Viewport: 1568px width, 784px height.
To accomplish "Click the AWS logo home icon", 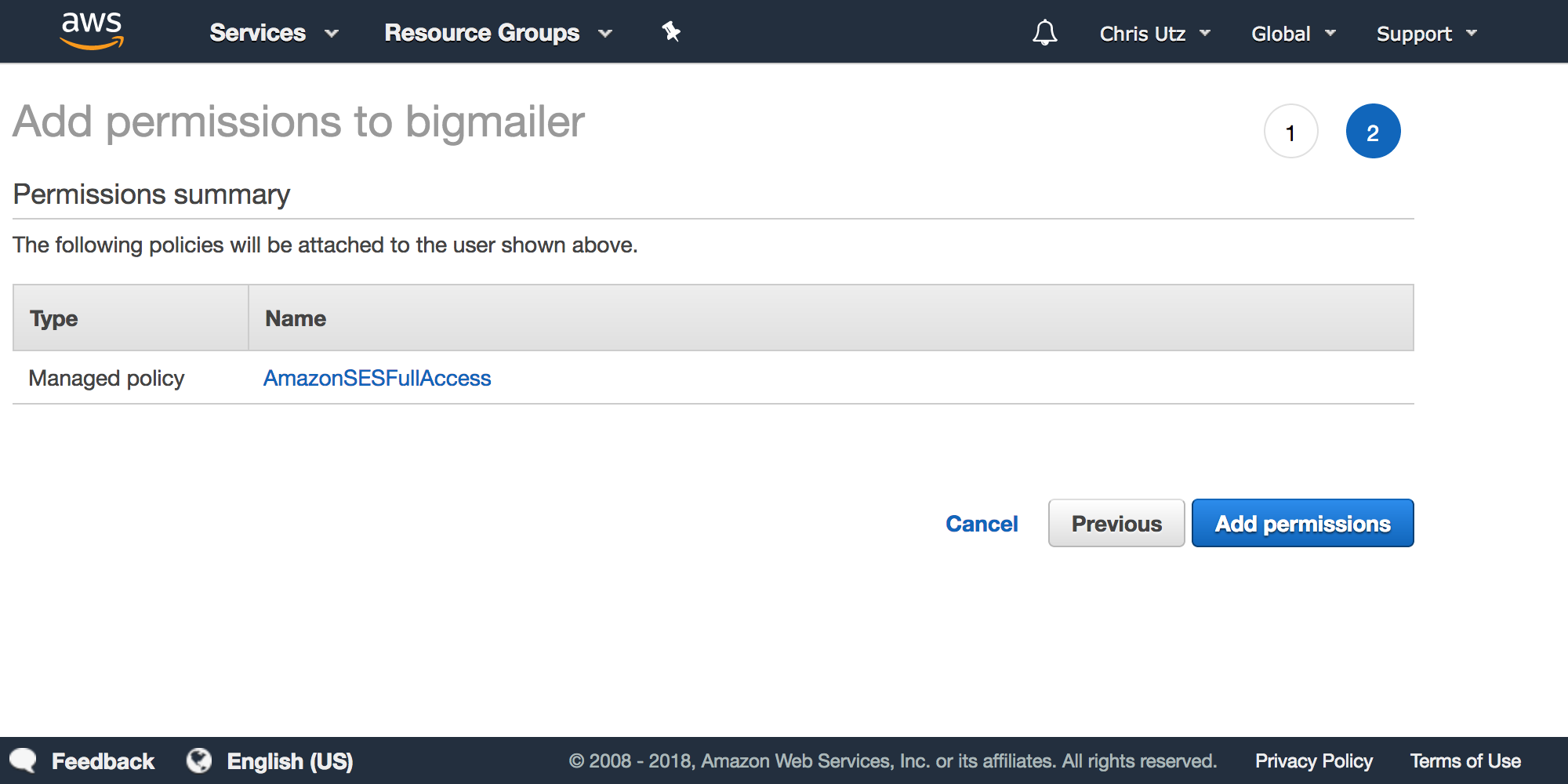I will tap(92, 31).
